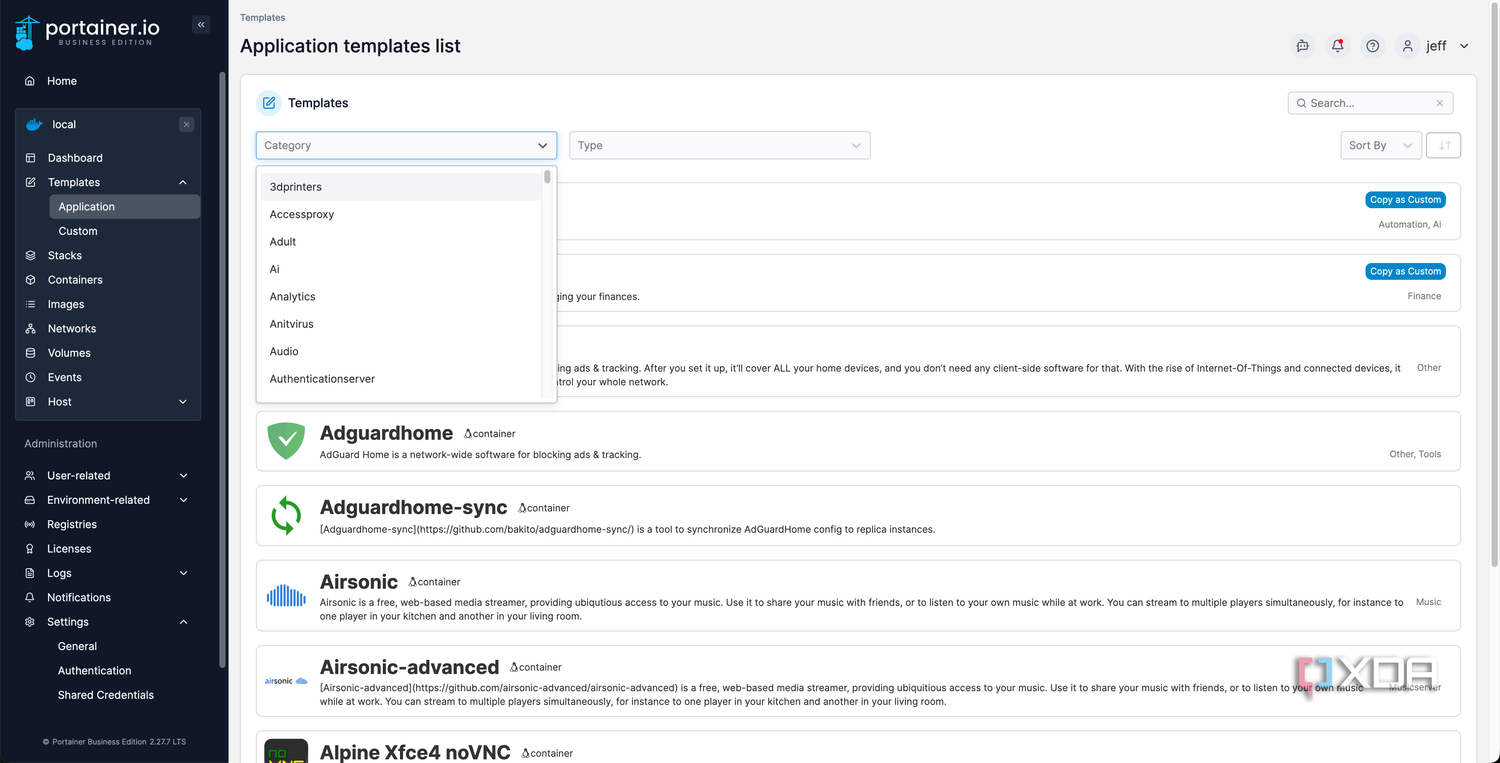Open Shared Credentials settings
Image resolution: width=1500 pixels, height=763 pixels.
[106, 695]
